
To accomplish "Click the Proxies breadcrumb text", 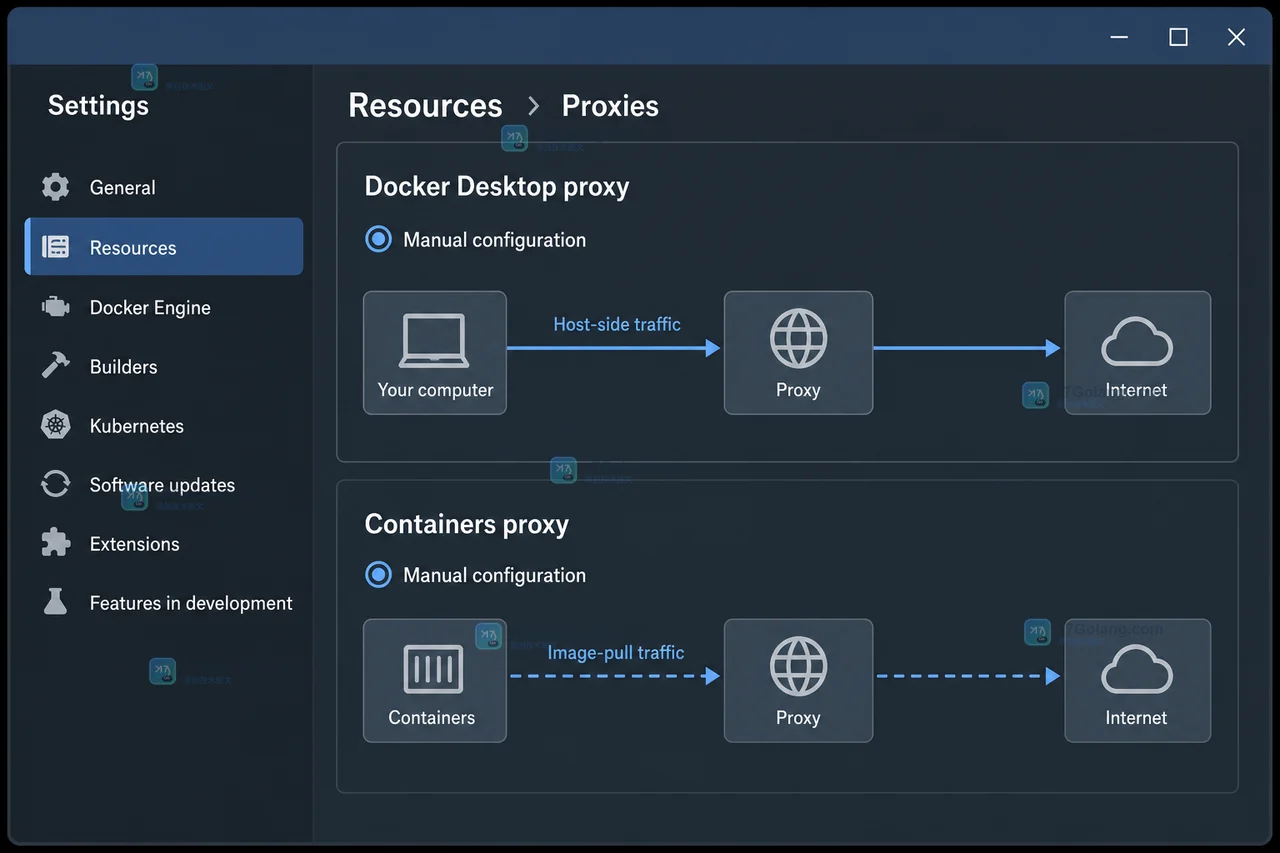I will coord(610,106).
